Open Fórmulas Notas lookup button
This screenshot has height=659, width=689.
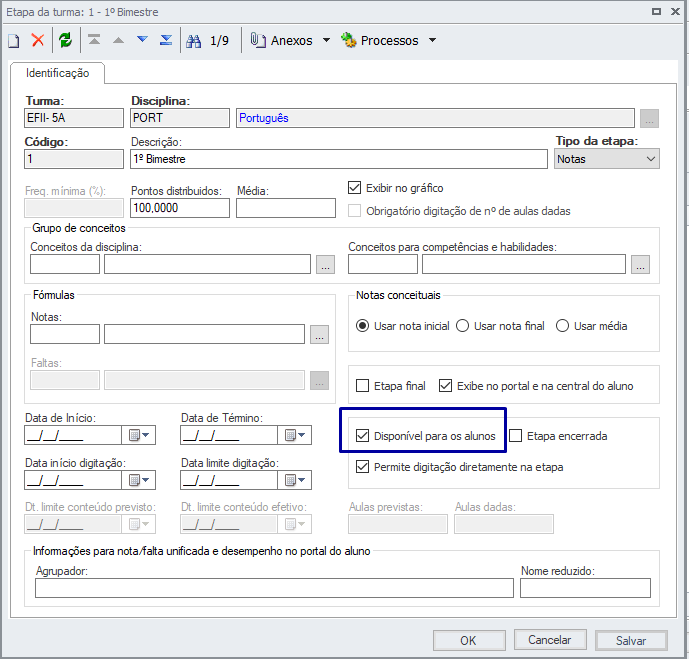coord(319,334)
